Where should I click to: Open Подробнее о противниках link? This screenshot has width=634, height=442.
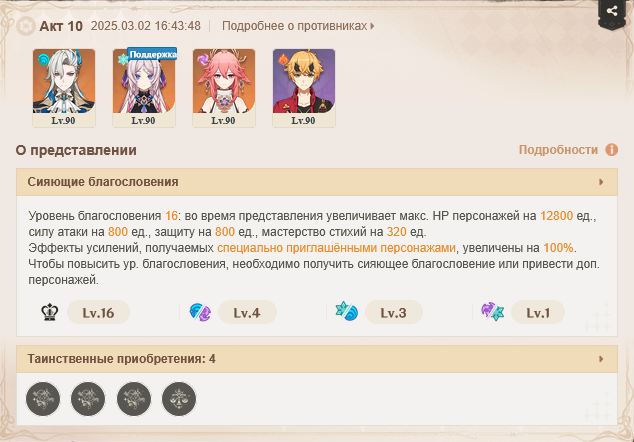coord(298,26)
